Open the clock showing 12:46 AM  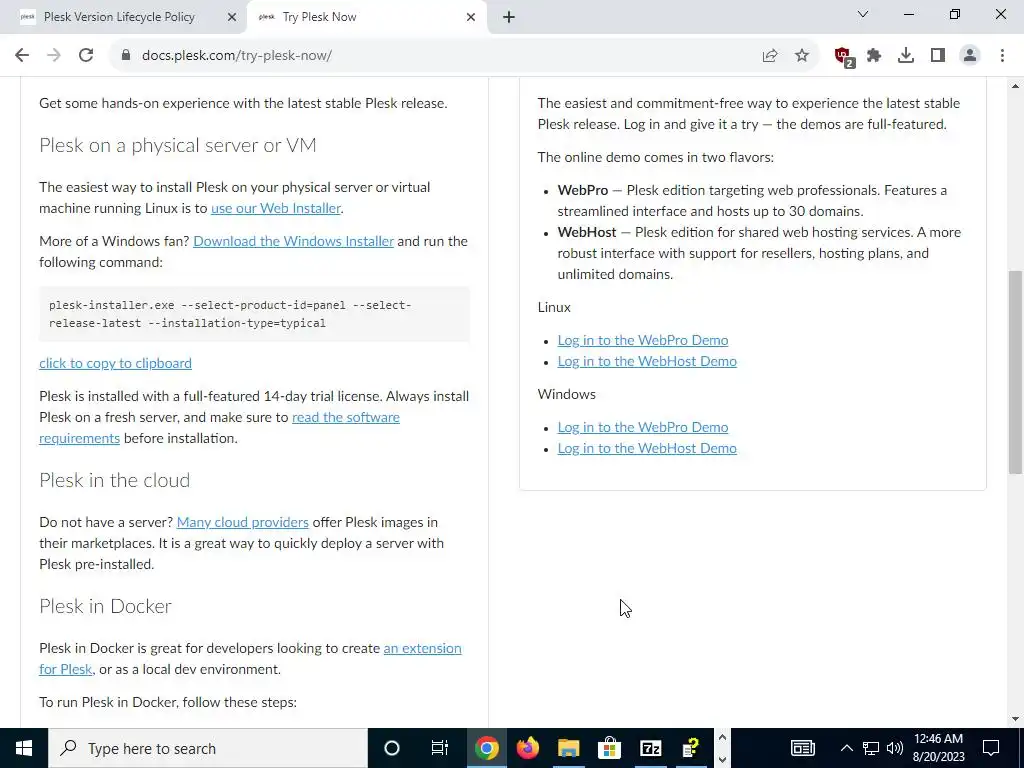coord(938,748)
